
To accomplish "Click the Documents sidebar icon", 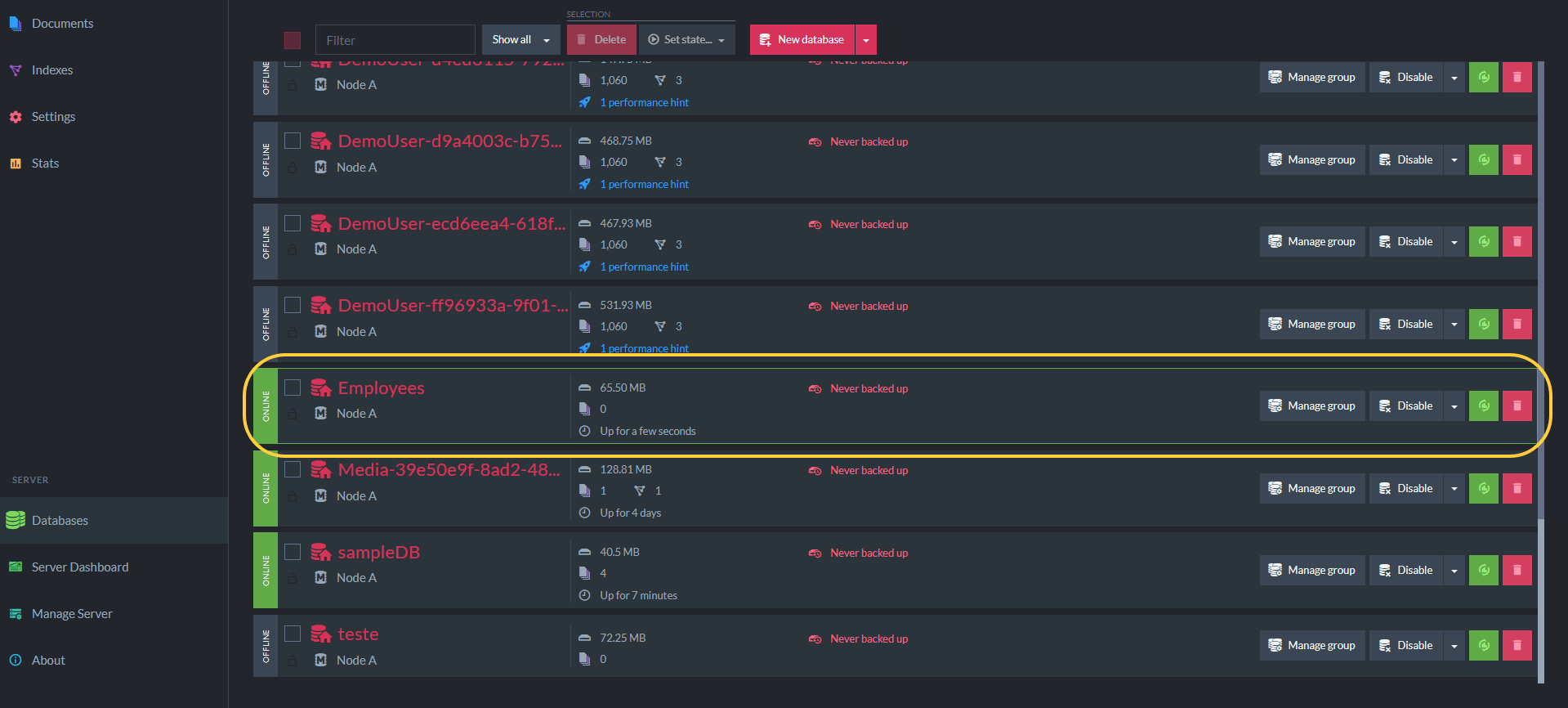I will pyautogui.click(x=15, y=24).
